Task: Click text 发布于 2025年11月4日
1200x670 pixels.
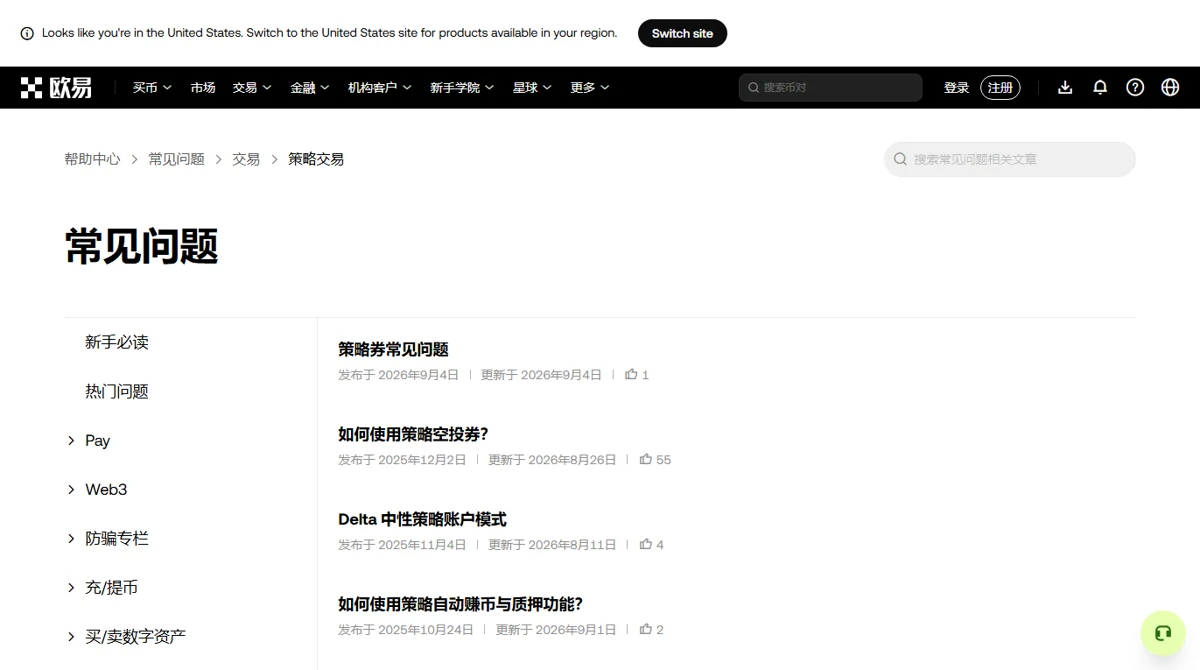Action: (402, 545)
